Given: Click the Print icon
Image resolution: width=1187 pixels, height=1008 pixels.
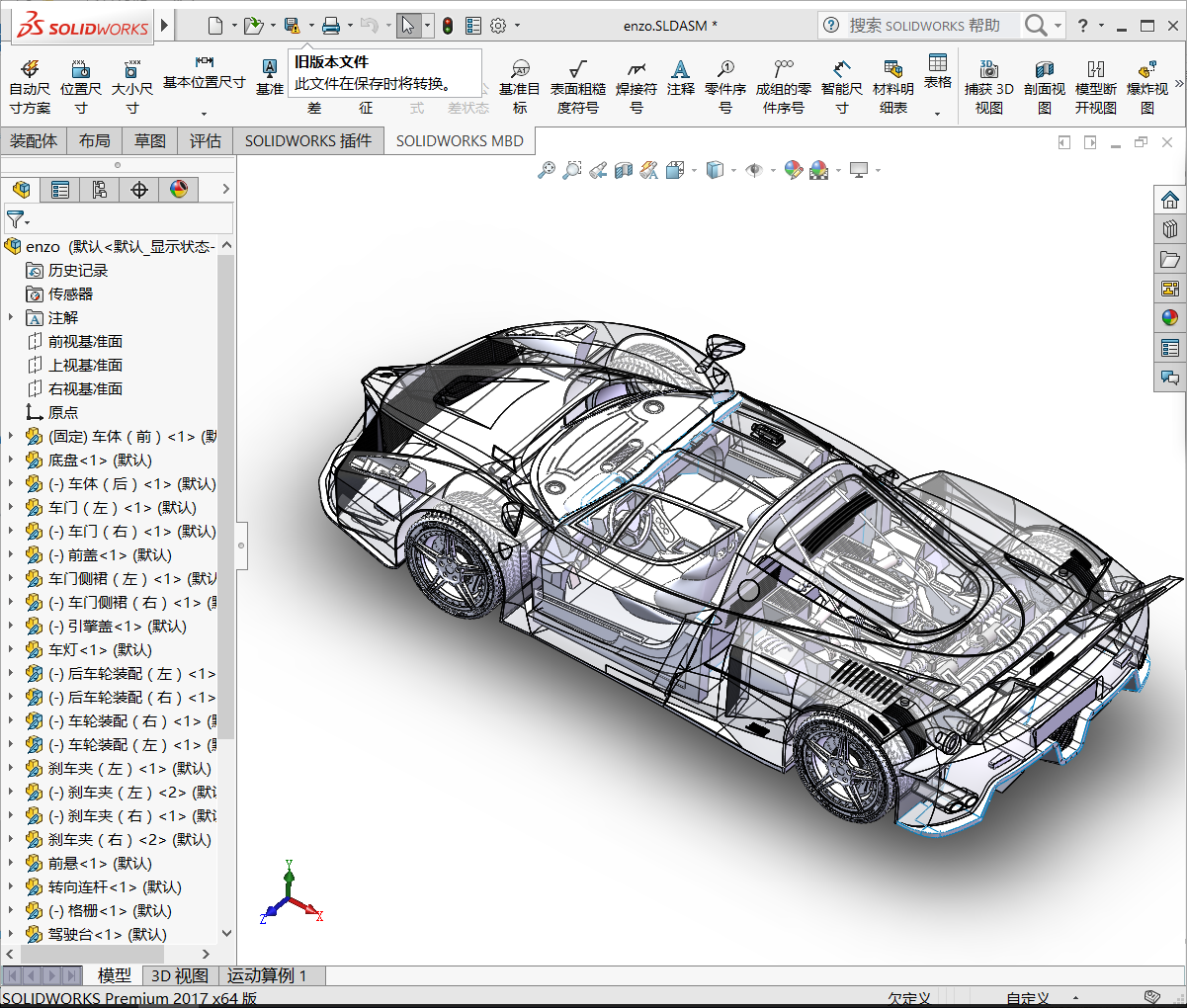Looking at the screenshot, I should 331,25.
